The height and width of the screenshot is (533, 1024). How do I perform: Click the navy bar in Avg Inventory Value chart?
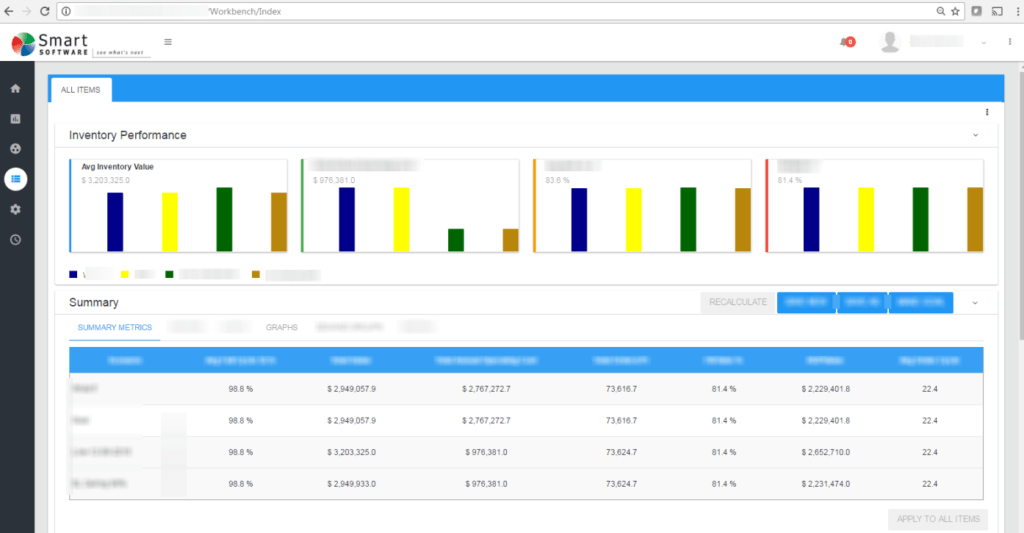(115, 222)
